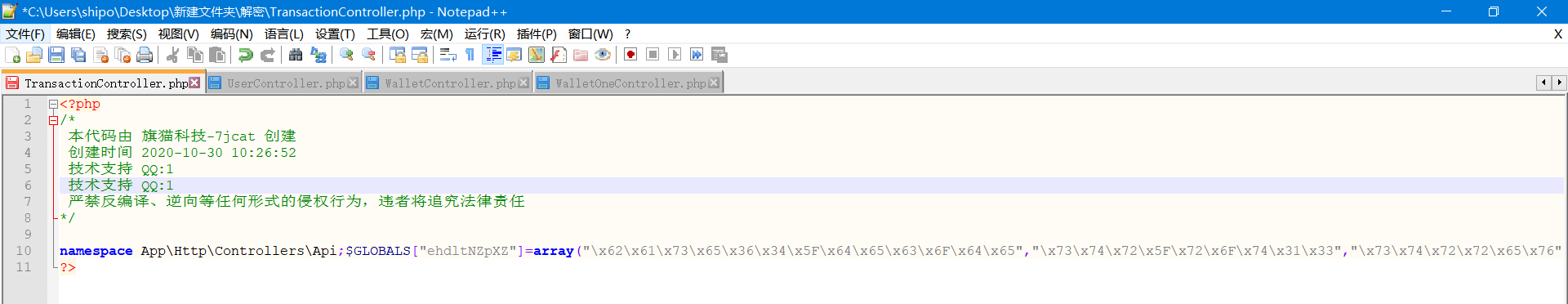This screenshot has width=1568, height=304.
Task: Stop macro recording
Action: 653,55
